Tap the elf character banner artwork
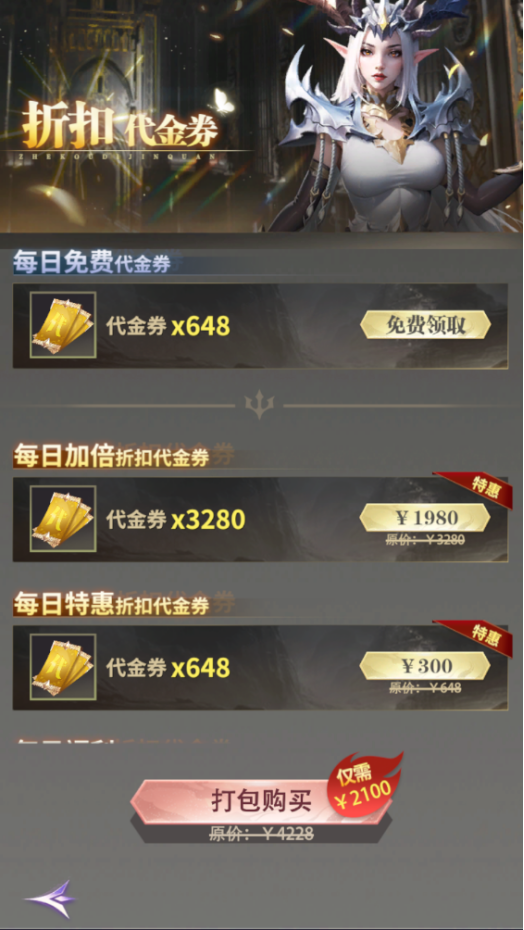524x930 pixels. click(x=393, y=116)
